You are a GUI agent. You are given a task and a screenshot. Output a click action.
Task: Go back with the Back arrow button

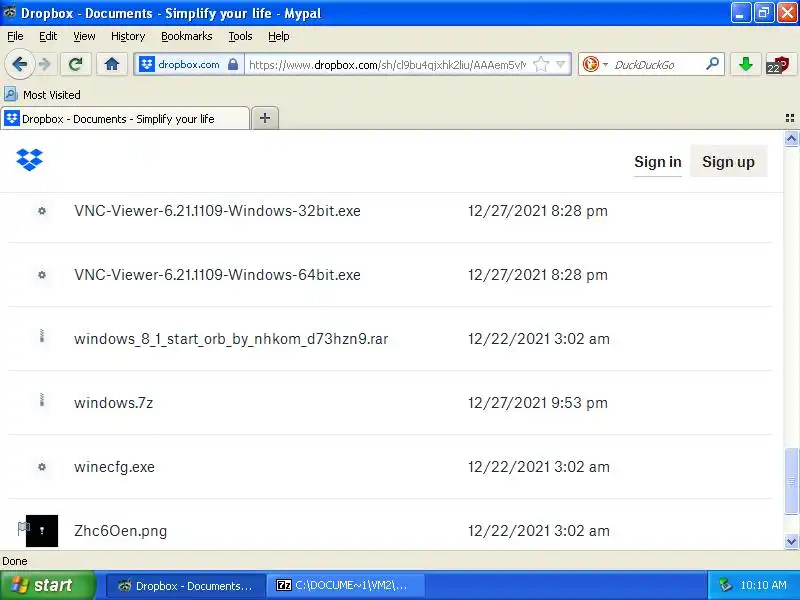(19, 64)
